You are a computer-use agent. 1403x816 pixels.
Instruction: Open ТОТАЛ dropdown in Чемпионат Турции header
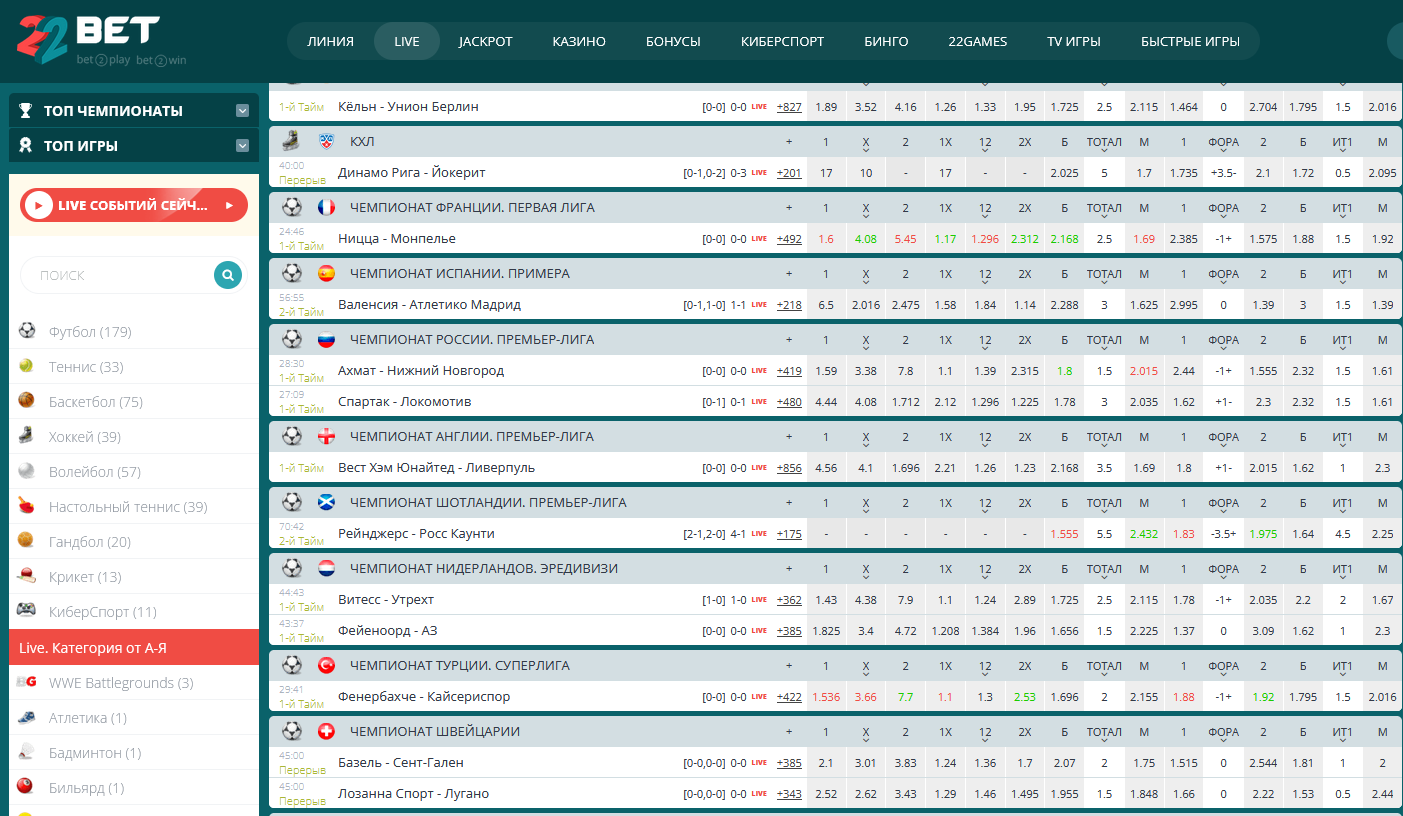click(1104, 668)
